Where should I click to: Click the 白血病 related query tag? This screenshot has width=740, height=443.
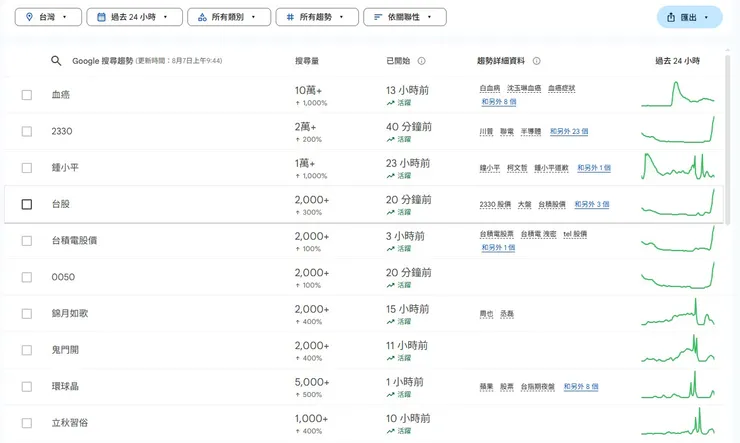490,88
